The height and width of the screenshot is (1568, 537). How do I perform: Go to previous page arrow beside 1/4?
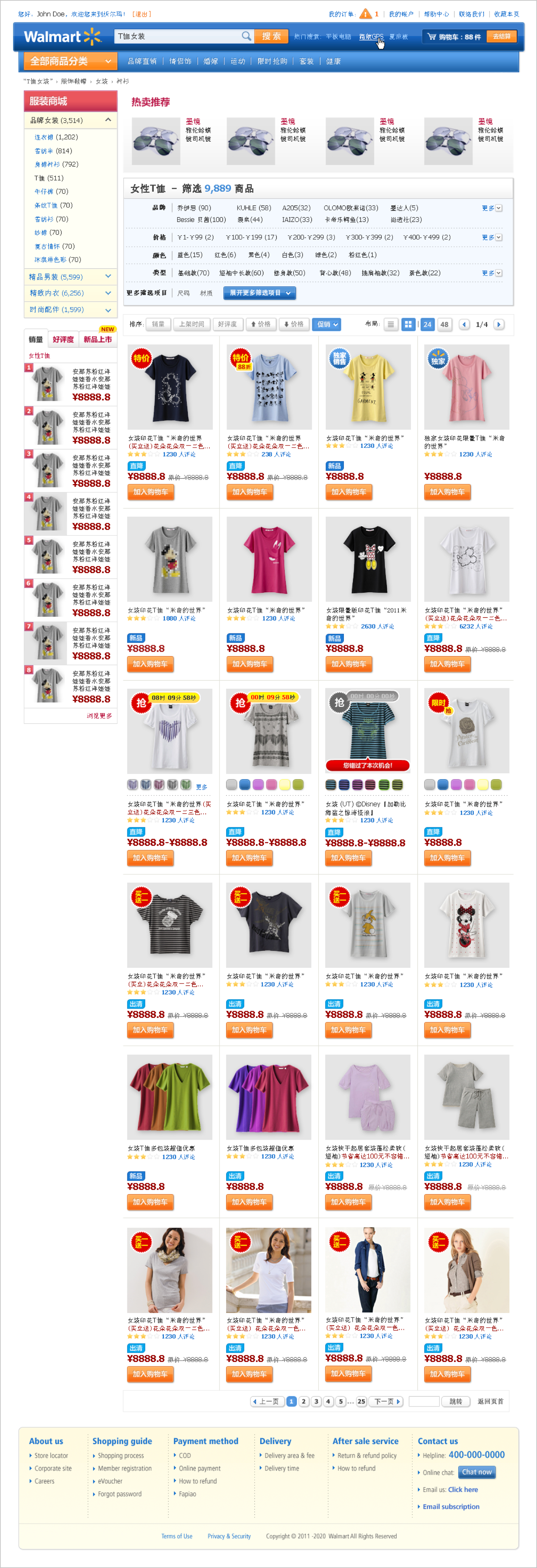click(464, 324)
